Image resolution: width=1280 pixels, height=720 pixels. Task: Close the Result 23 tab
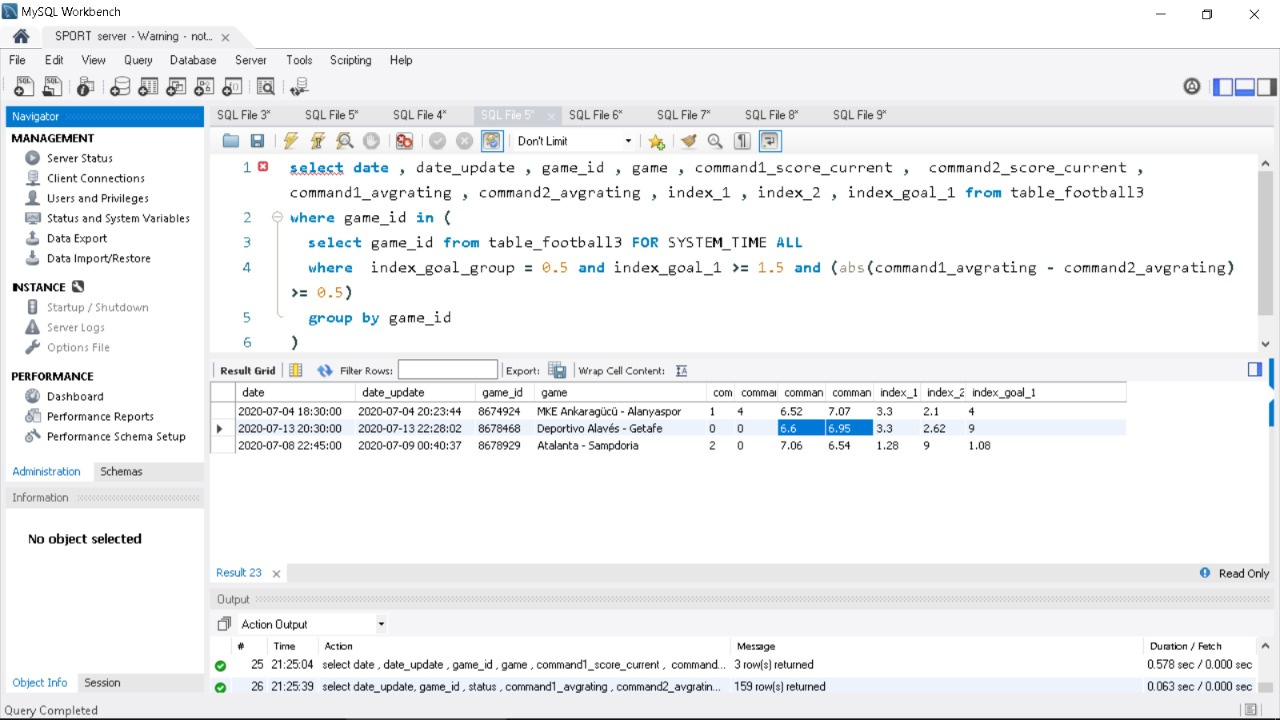click(x=276, y=573)
